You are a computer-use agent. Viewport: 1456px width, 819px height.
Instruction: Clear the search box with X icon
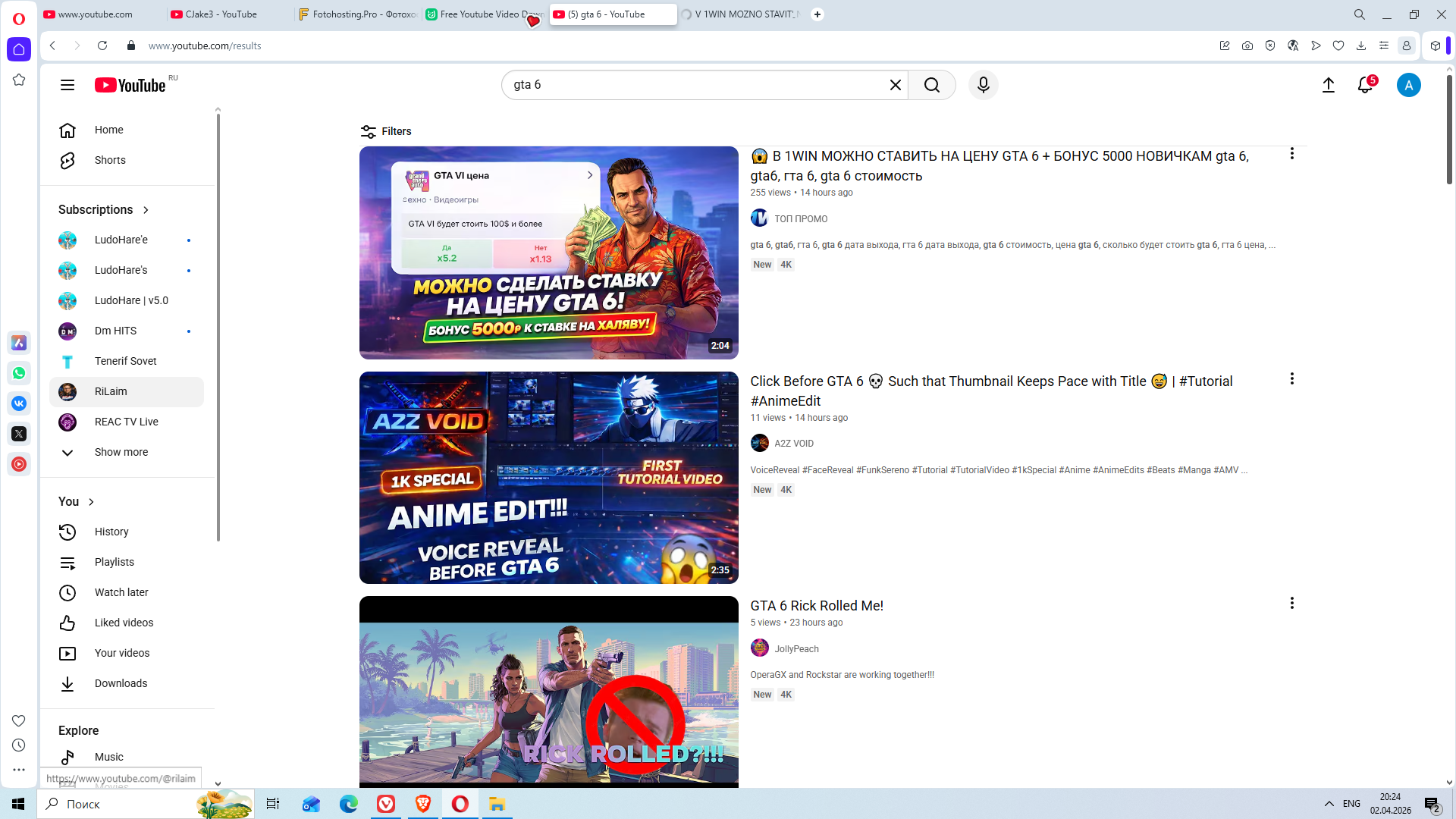[896, 85]
